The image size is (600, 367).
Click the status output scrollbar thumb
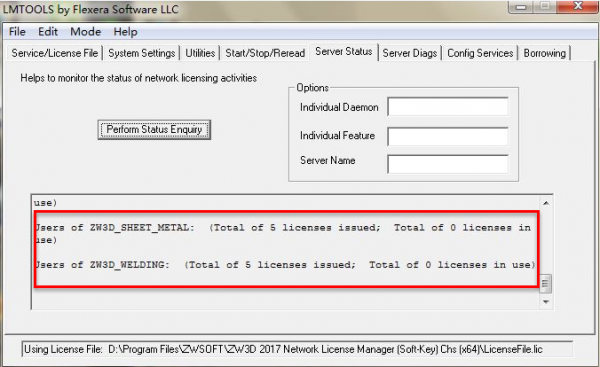click(545, 284)
